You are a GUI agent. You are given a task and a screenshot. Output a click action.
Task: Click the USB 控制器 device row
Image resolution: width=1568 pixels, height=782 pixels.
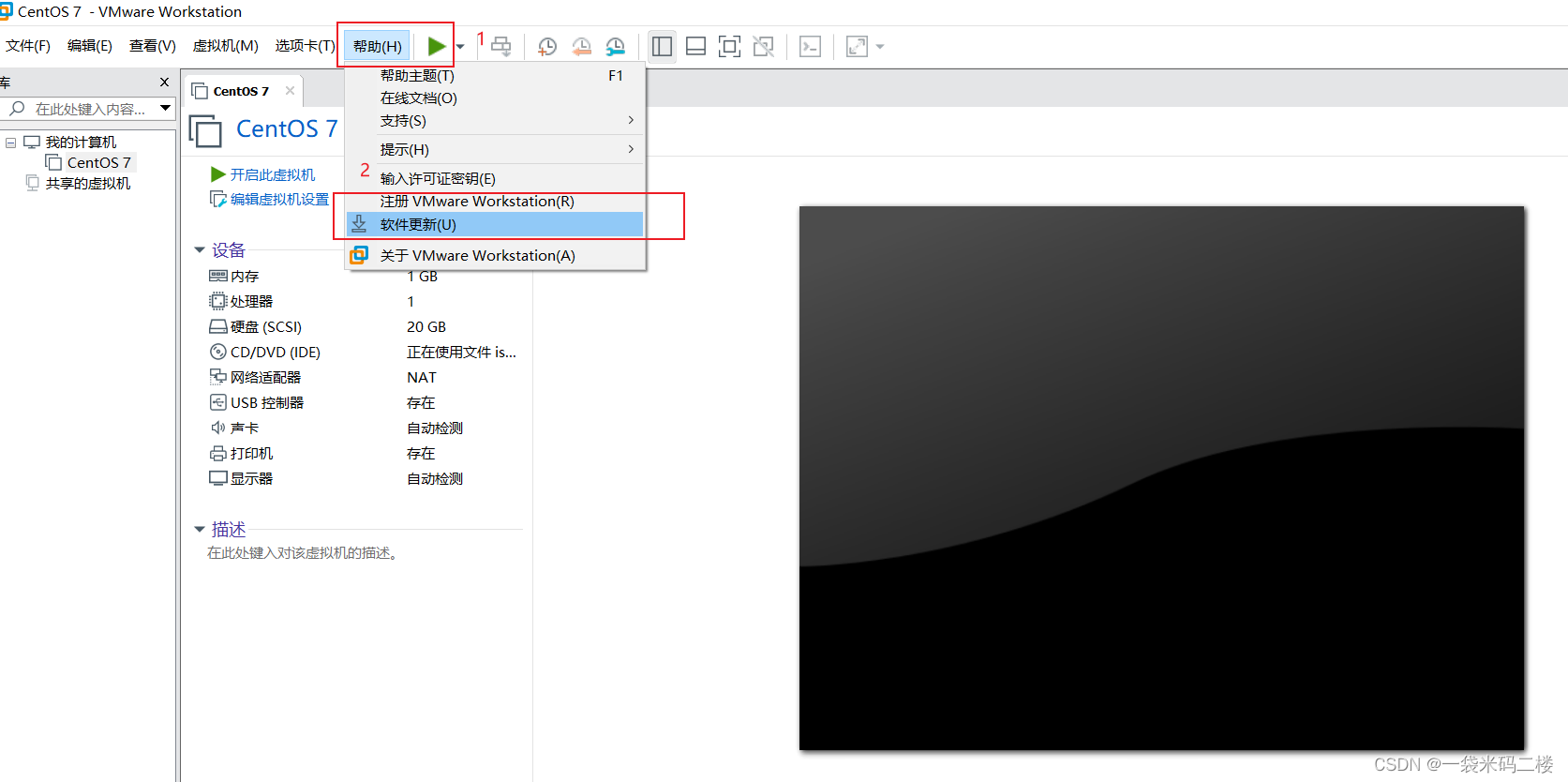coord(364,403)
